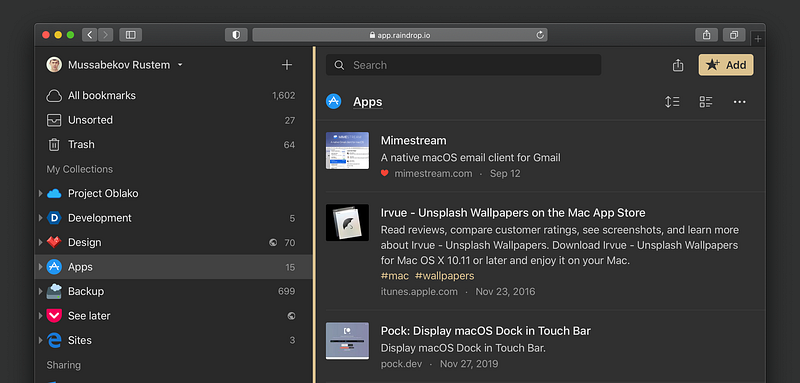Image resolution: width=800 pixels, height=383 pixels.
Task: Expand the Development collection
Action: click(40, 218)
